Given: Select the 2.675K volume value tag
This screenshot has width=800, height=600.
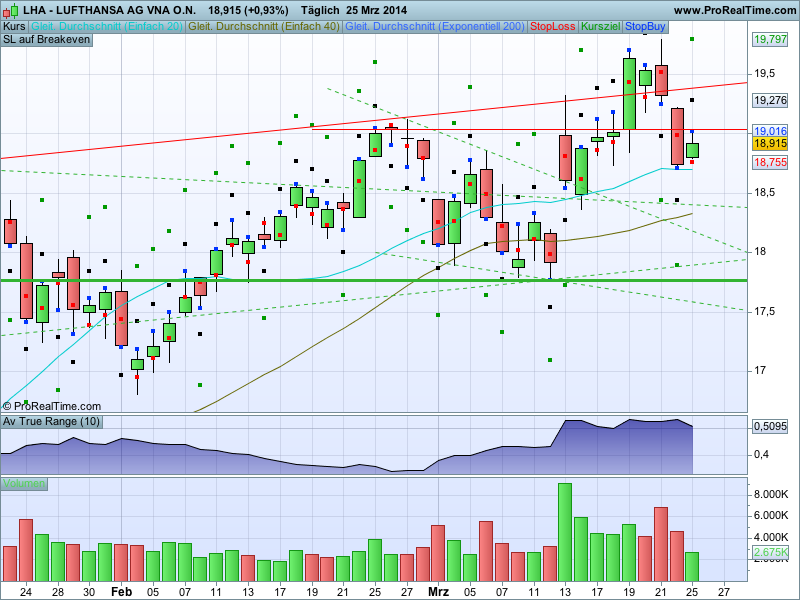Looking at the screenshot, I should pos(770,552).
